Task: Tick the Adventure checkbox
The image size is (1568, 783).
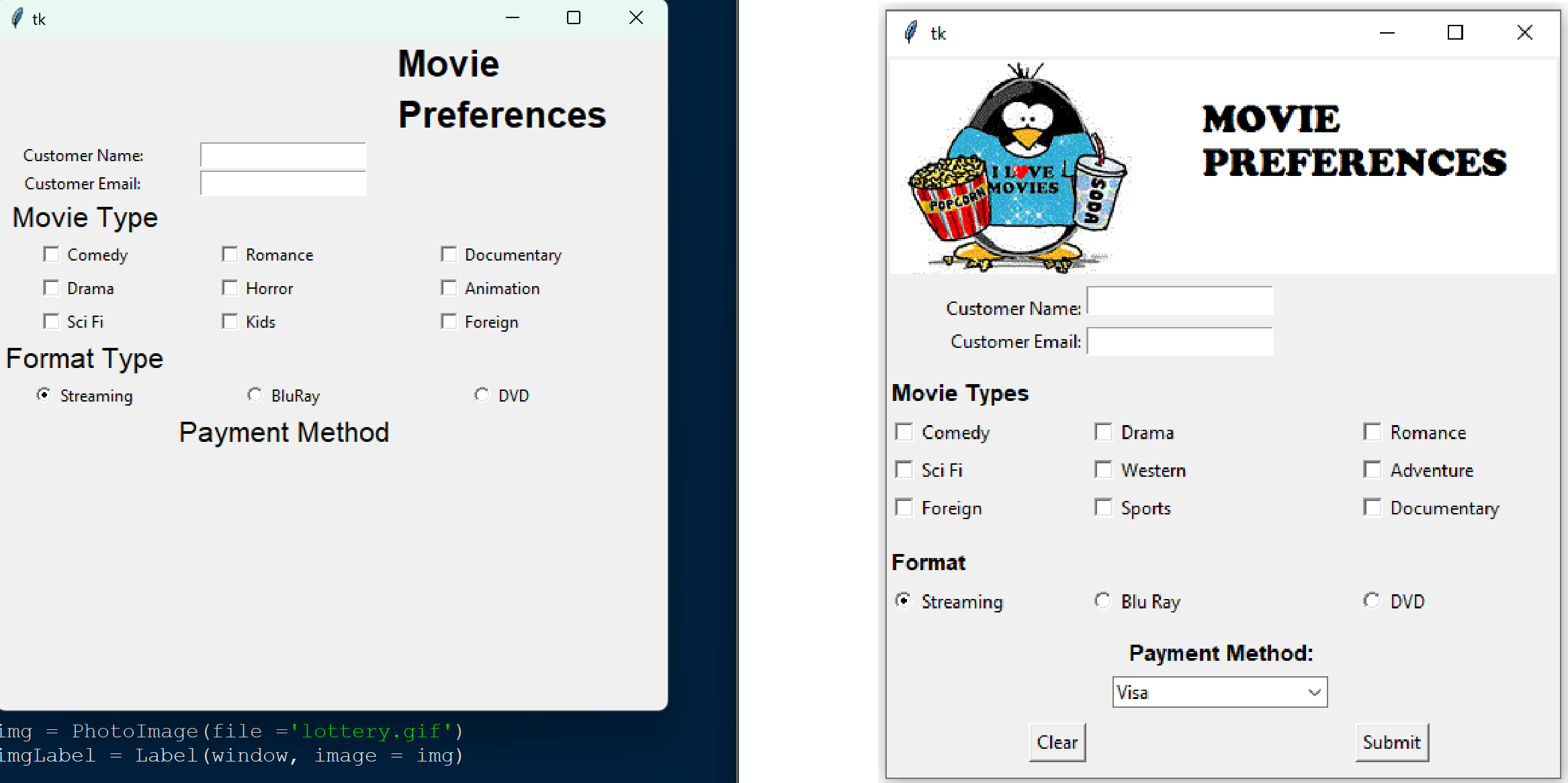Action: 1373,469
